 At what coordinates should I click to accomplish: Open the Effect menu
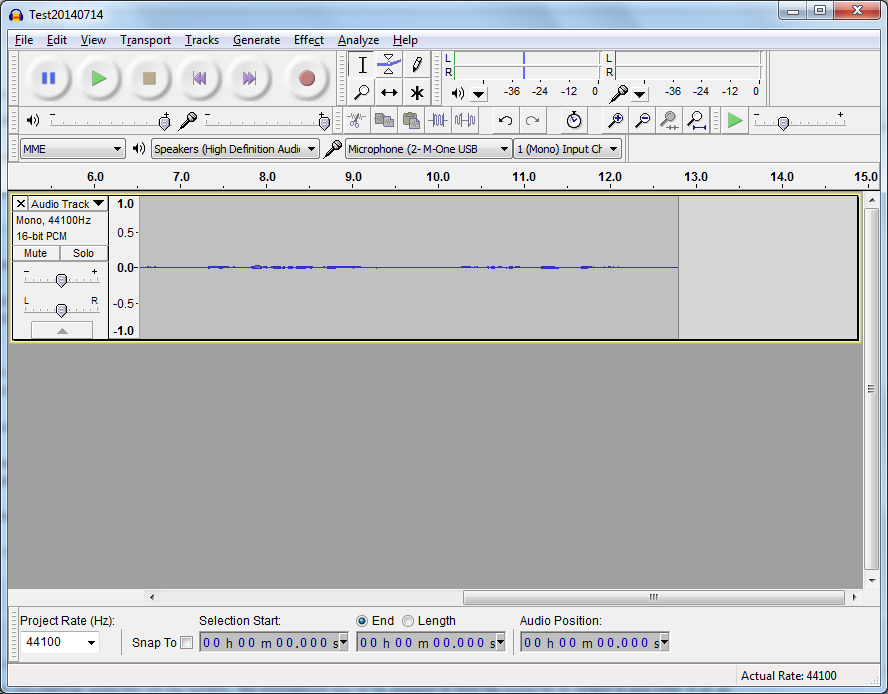coord(309,40)
